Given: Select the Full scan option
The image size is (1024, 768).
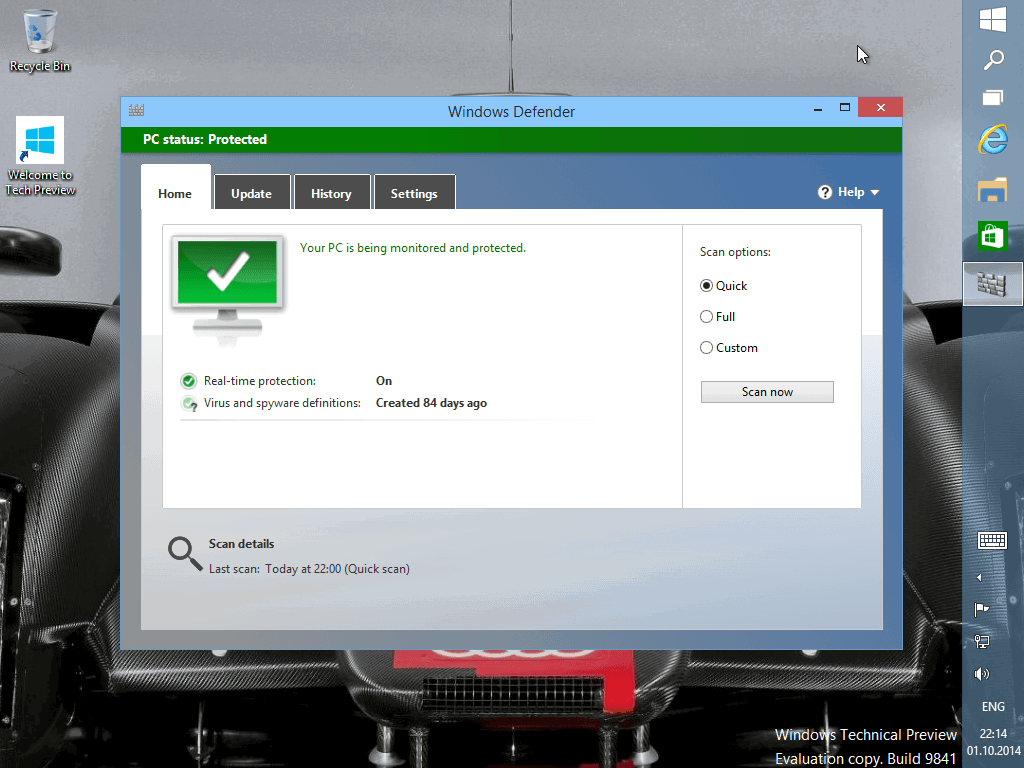Looking at the screenshot, I should [x=706, y=316].
